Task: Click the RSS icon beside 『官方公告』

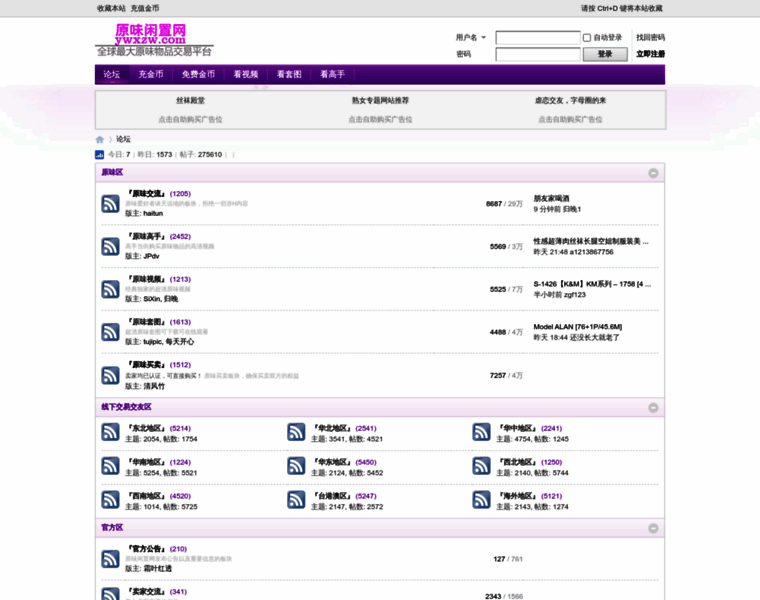Action: [x=110, y=559]
